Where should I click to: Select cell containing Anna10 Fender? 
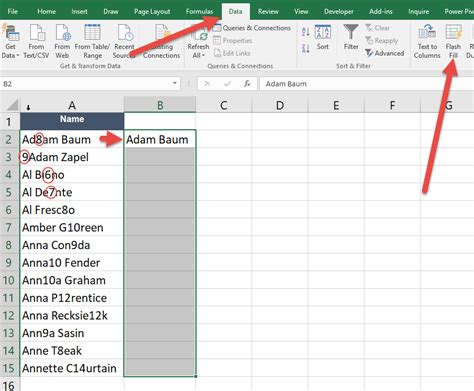72,263
